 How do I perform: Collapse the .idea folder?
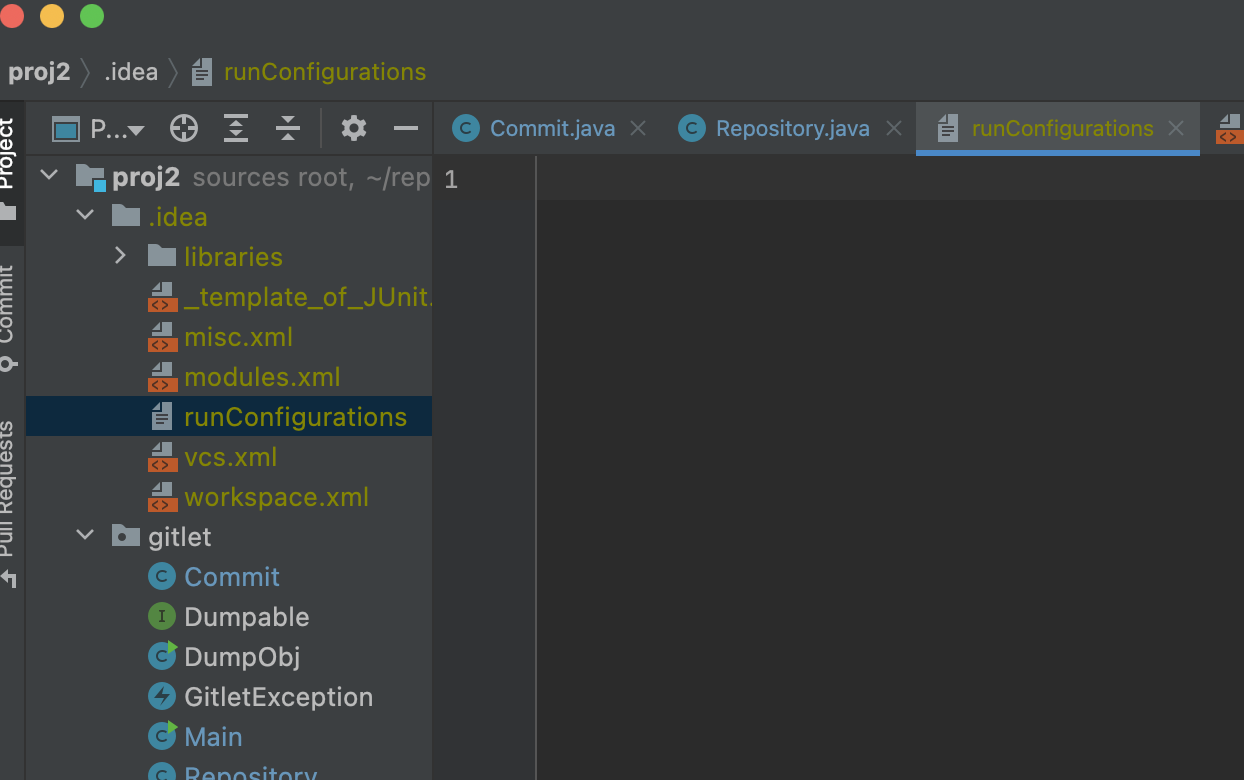pyautogui.click(x=85, y=217)
